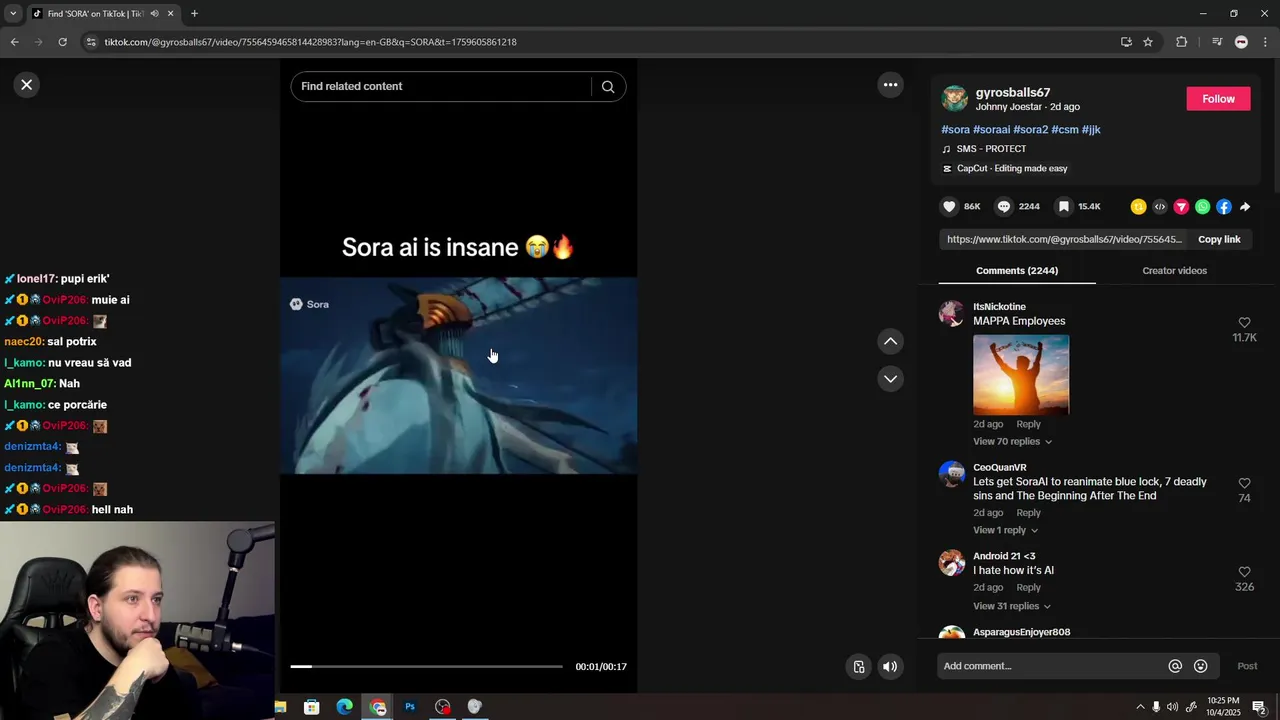Image resolution: width=1280 pixels, height=720 pixels.
Task: Seek on the video progress bar
Action: tap(426, 667)
